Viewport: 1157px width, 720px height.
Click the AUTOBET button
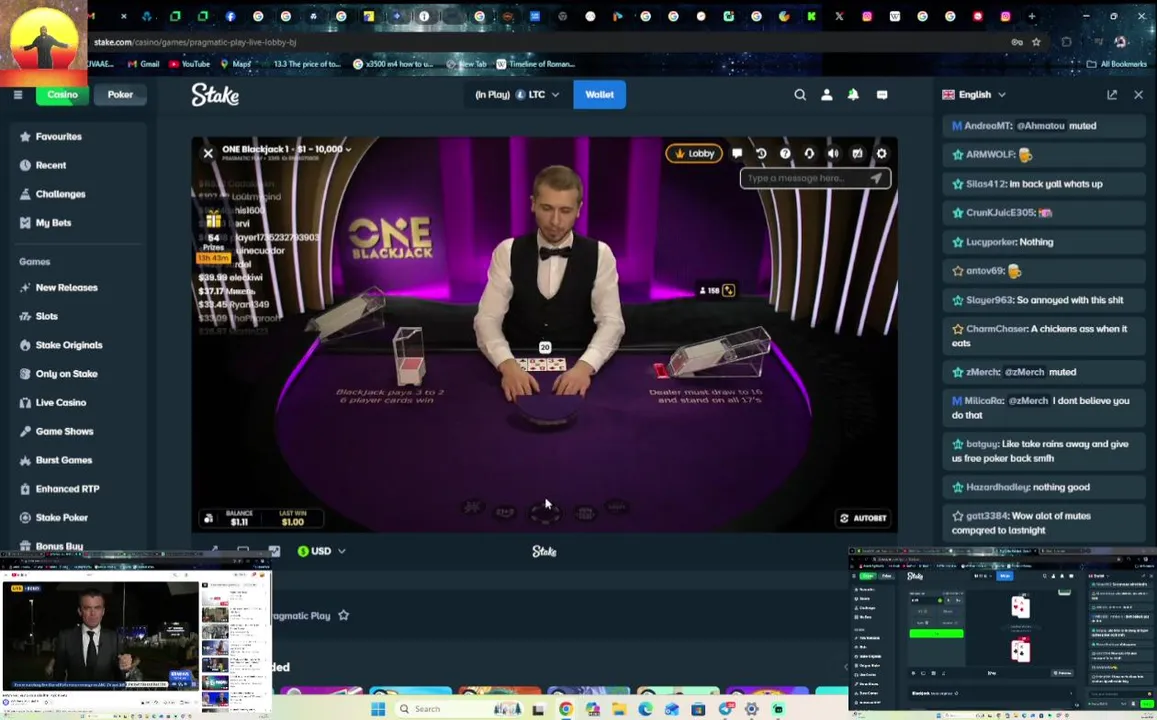point(863,518)
